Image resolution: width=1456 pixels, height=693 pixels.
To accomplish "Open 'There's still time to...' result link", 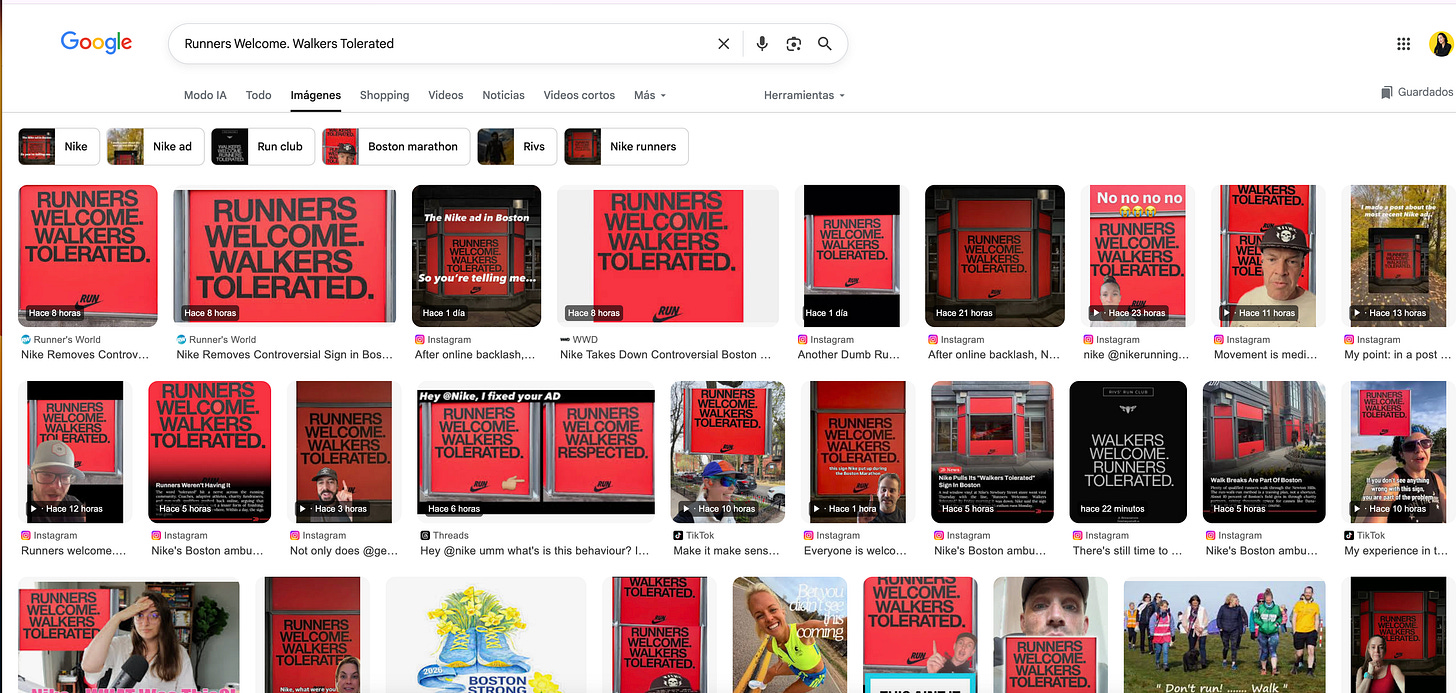I will [x=1126, y=551].
